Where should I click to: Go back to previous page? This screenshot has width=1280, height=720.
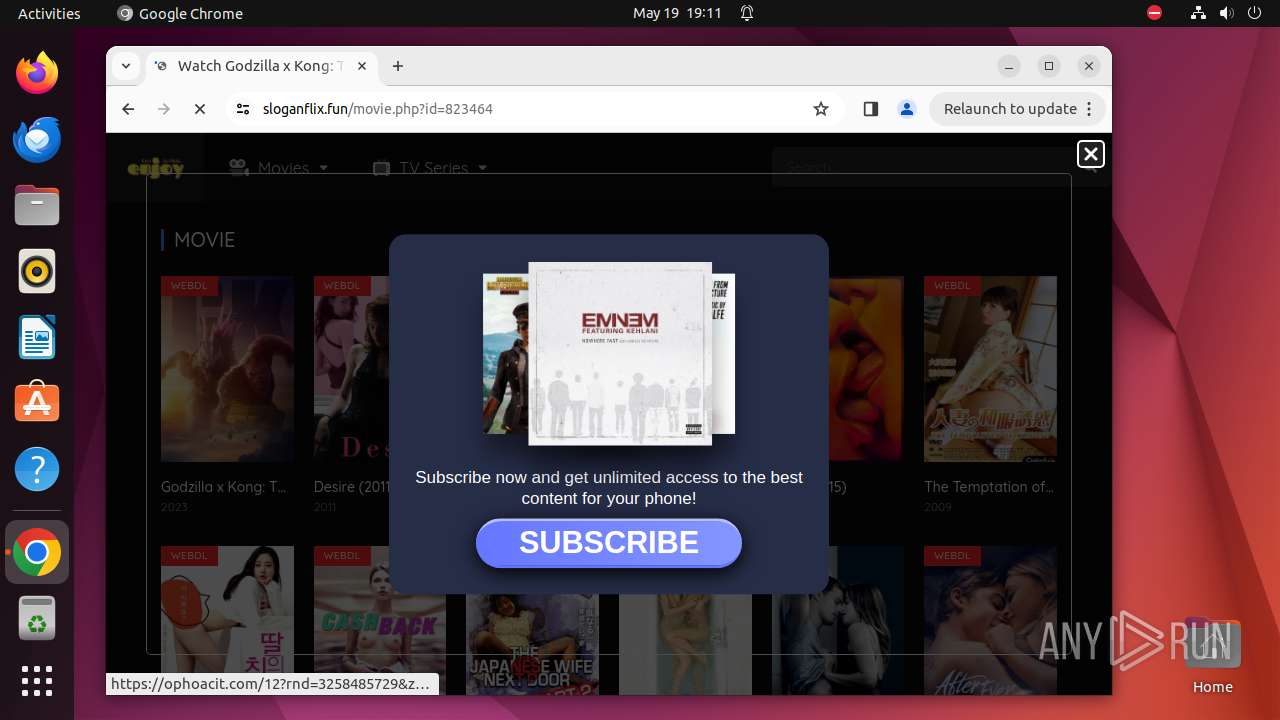[128, 109]
